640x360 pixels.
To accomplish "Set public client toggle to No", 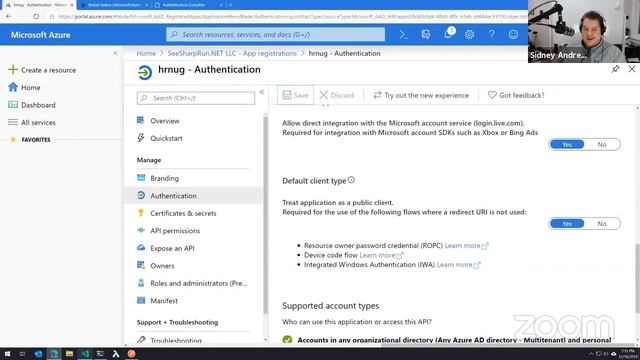I will 602,224.
